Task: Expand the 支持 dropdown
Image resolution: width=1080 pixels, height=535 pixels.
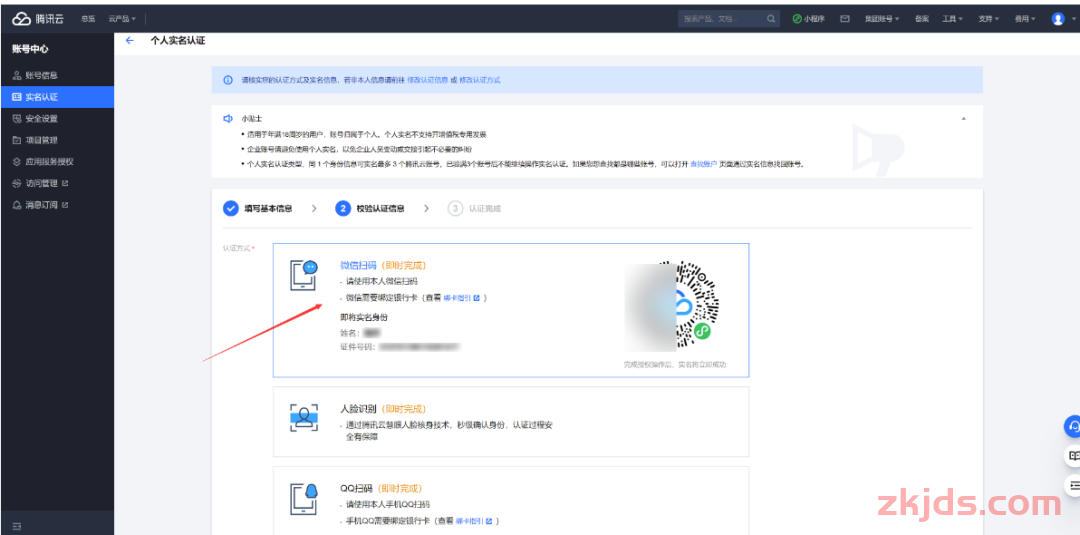Action: 988,19
